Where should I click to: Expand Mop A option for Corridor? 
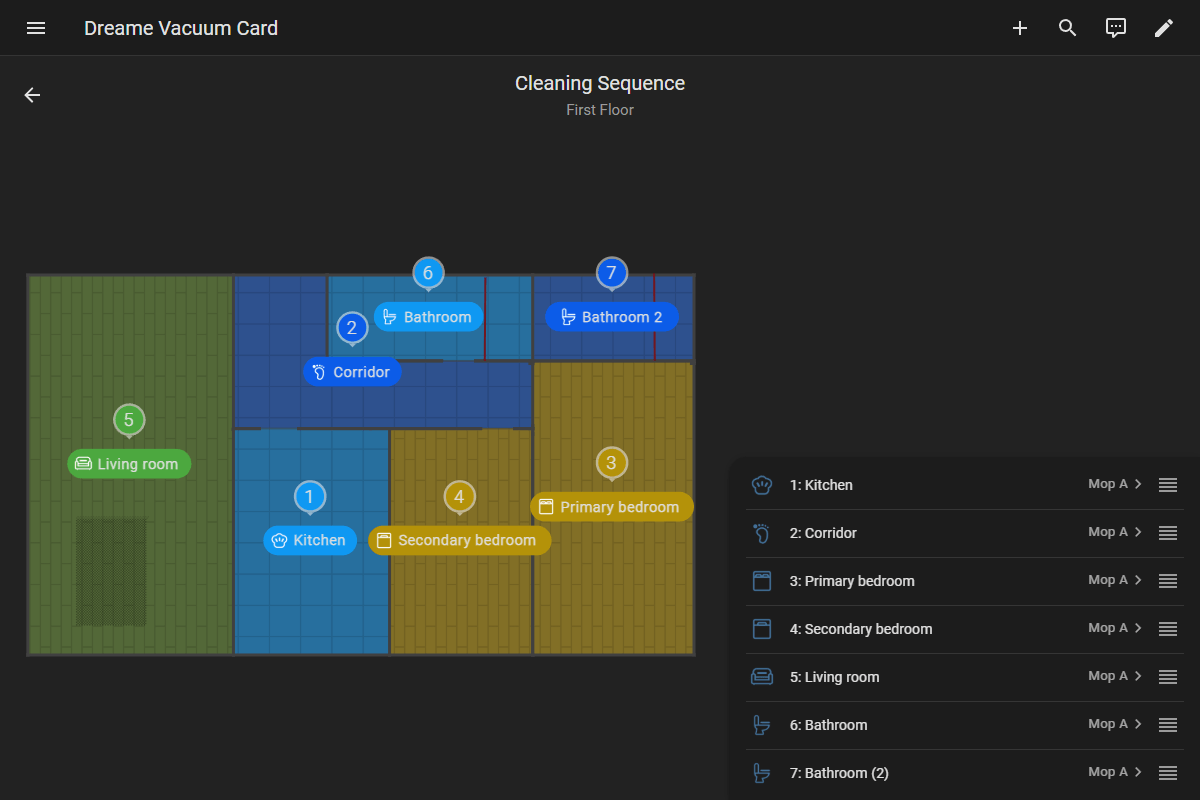(1115, 532)
